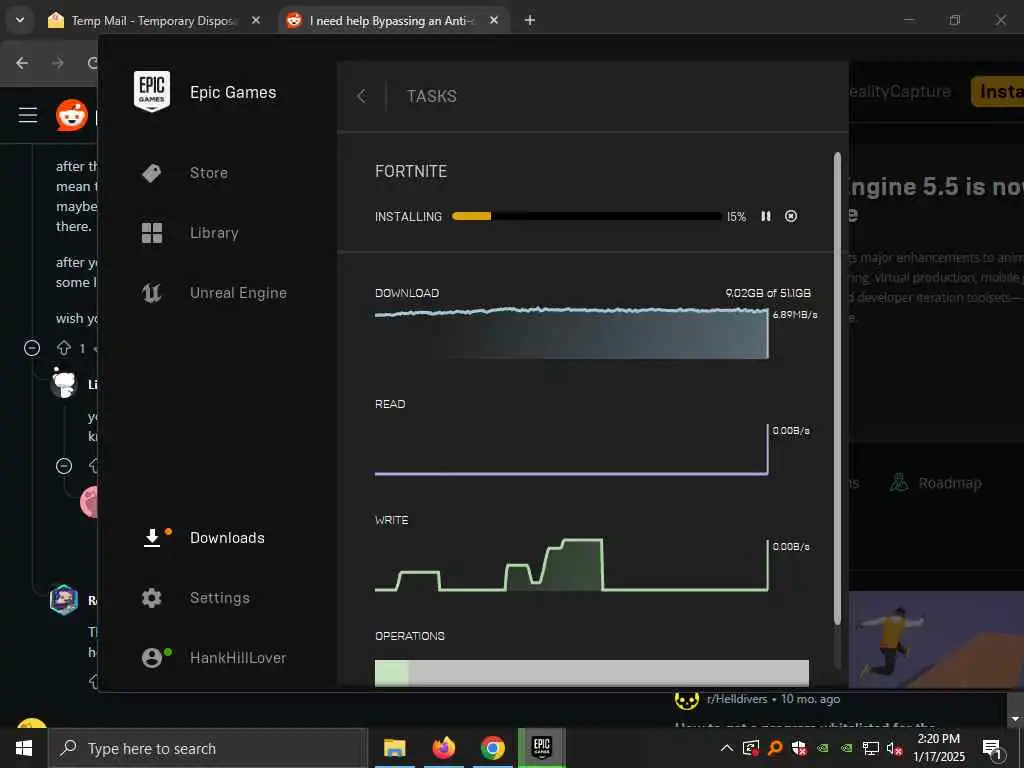Click the Epic Games logo icon
Screen dimensions: 1024x768
pos(152,91)
